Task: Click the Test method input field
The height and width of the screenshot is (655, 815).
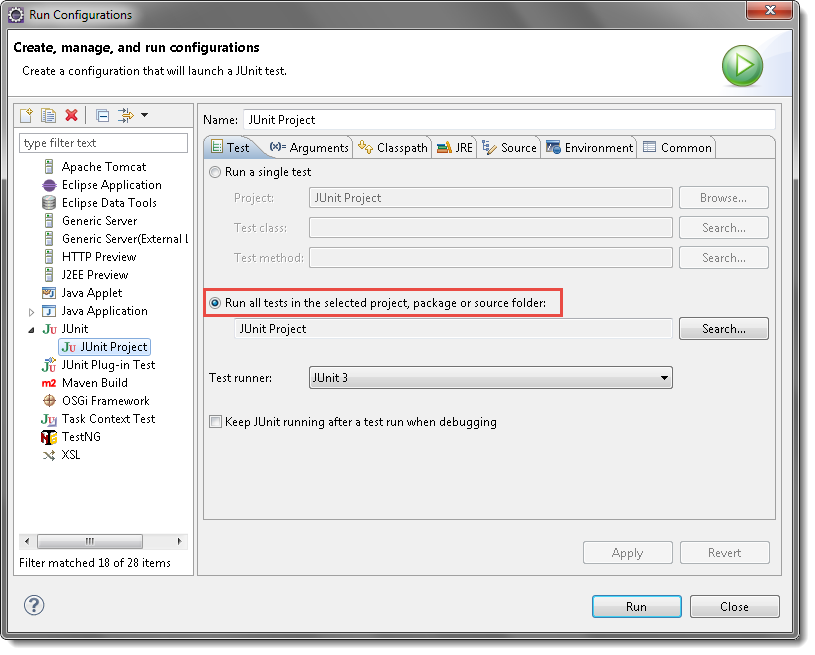Action: 491,258
